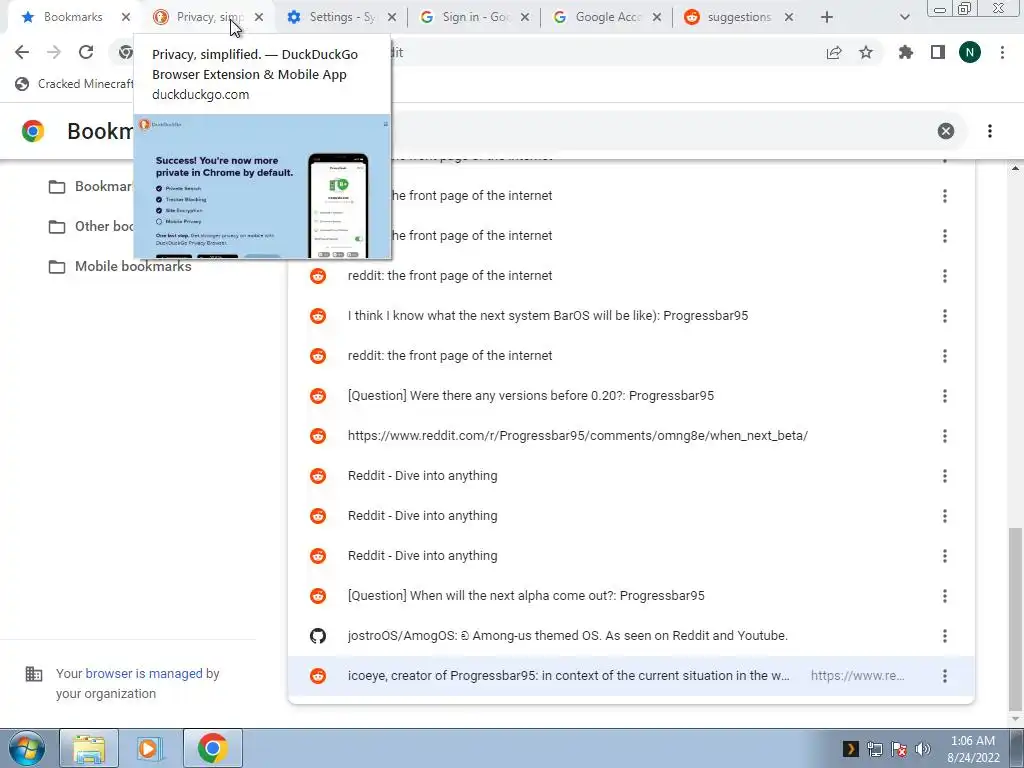Close the Bookmarks tab
Image resolution: width=1024 pixels, height=768 pixels.
click(x=126, y=18)
